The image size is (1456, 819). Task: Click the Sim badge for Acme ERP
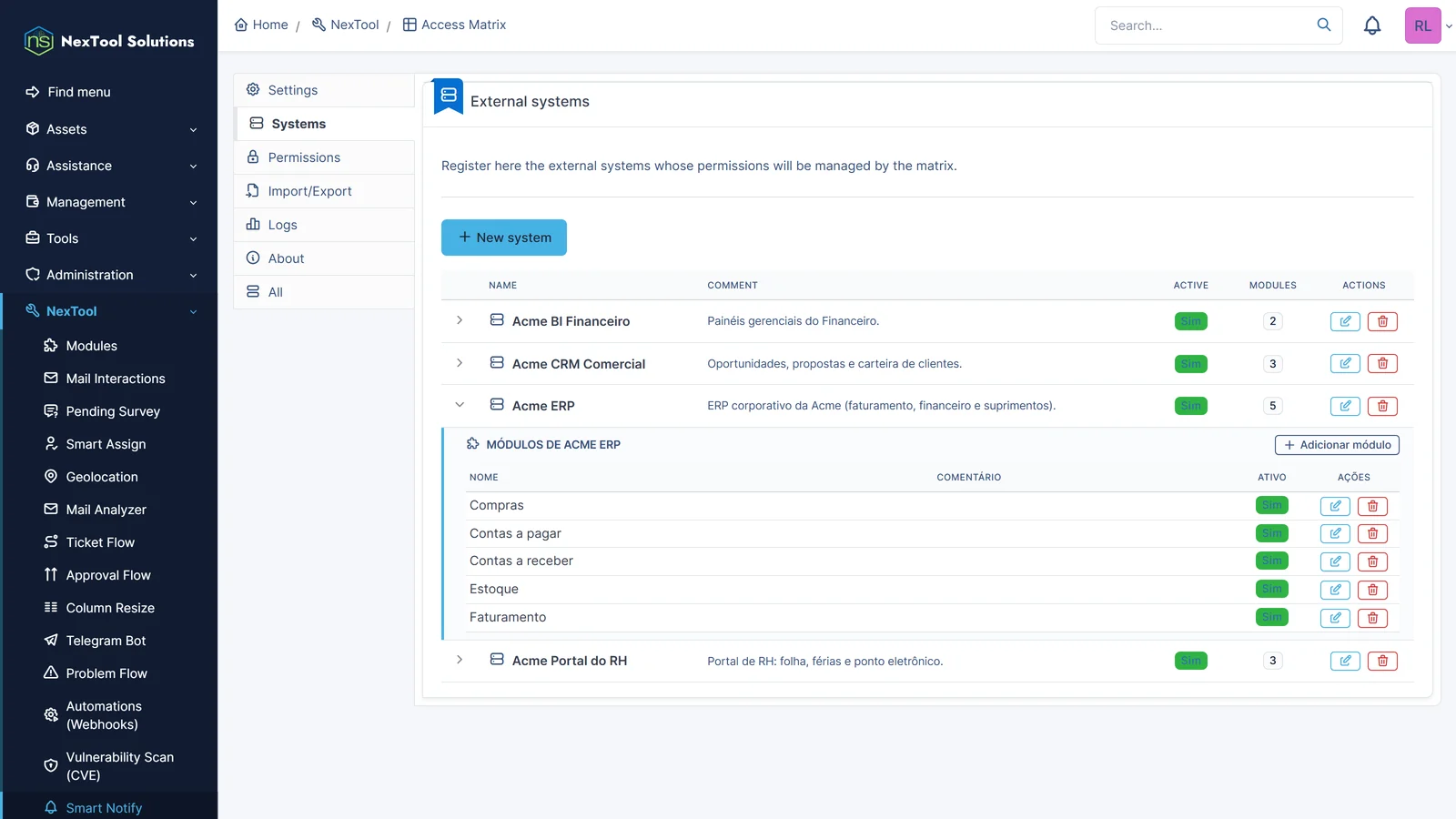1190,406
